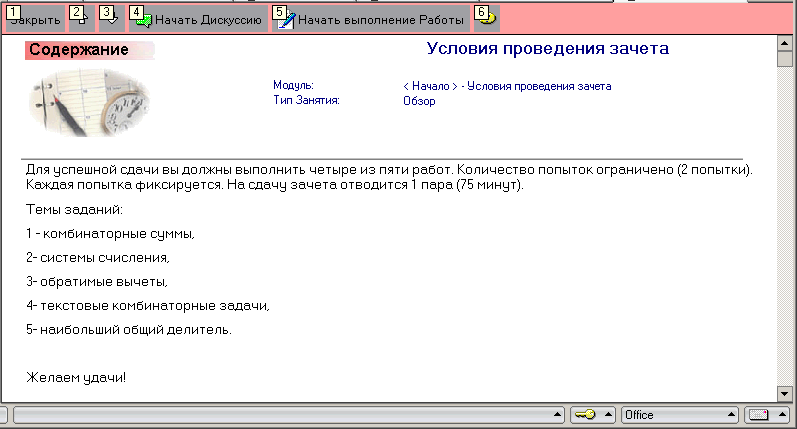Click Начать выполнение Работы button
The height and width of the screenshot is (429, 797).
[x=371, y=19]
